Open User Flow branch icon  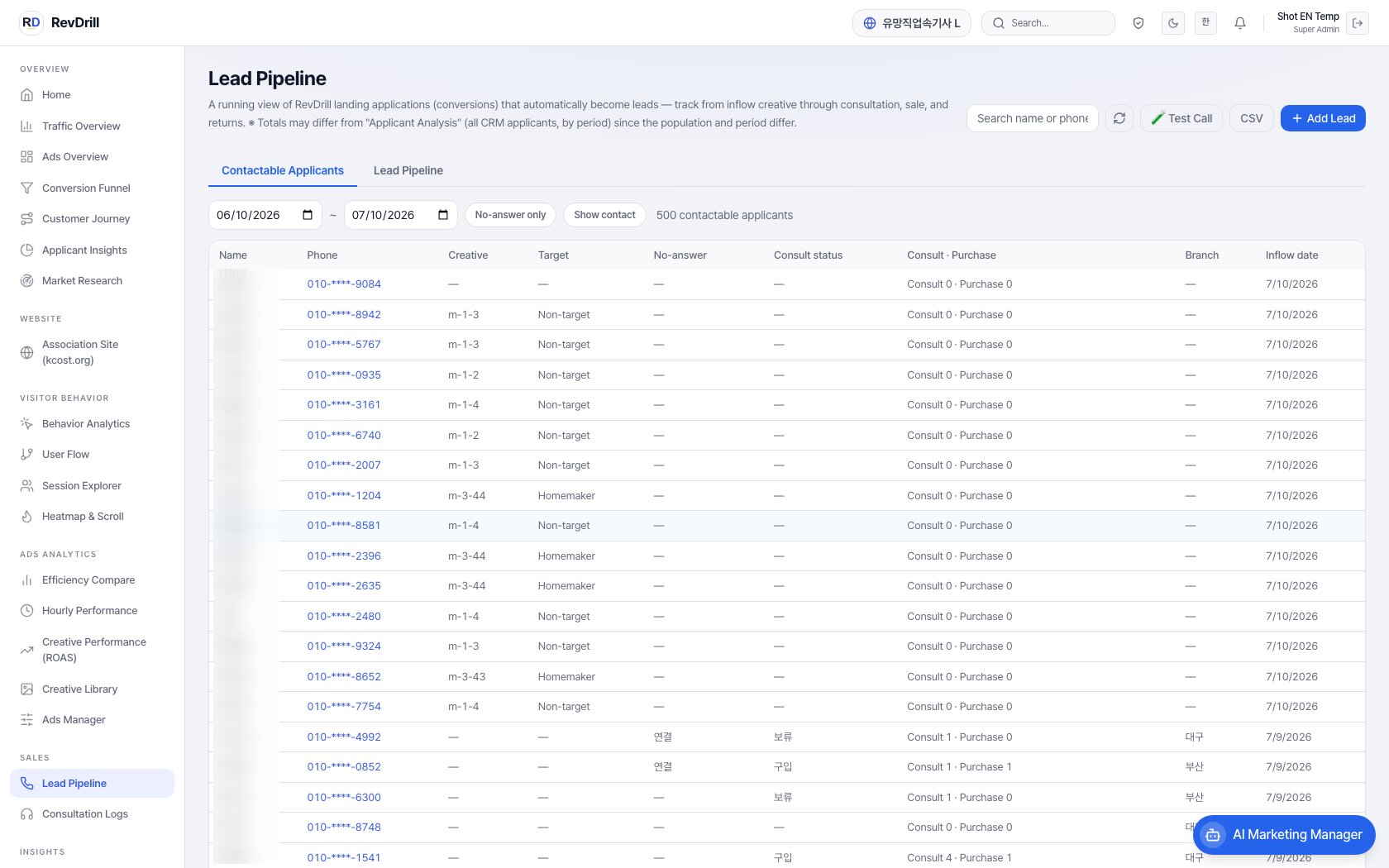click(26, 455)
